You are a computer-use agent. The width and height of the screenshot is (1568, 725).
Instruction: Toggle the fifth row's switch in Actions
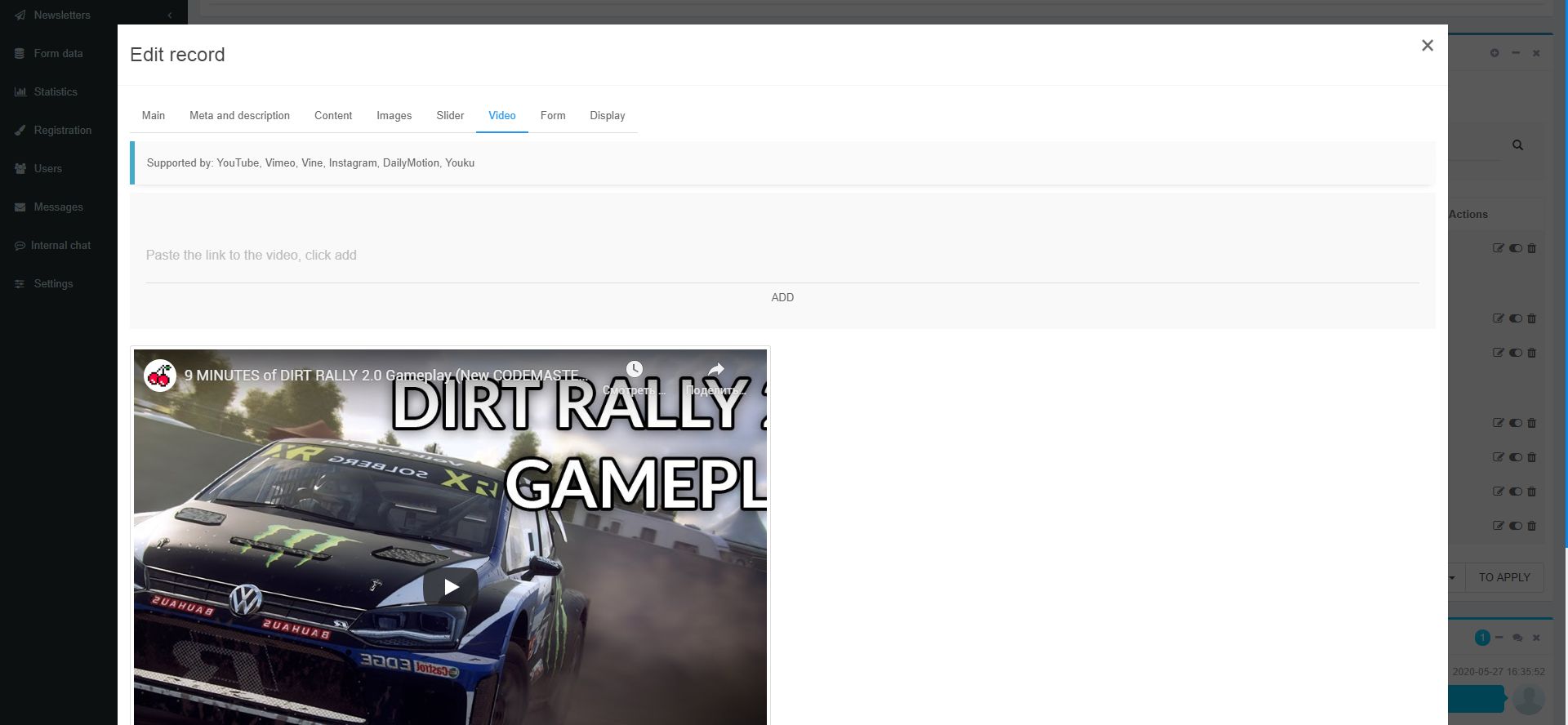tap(1516, 457)
